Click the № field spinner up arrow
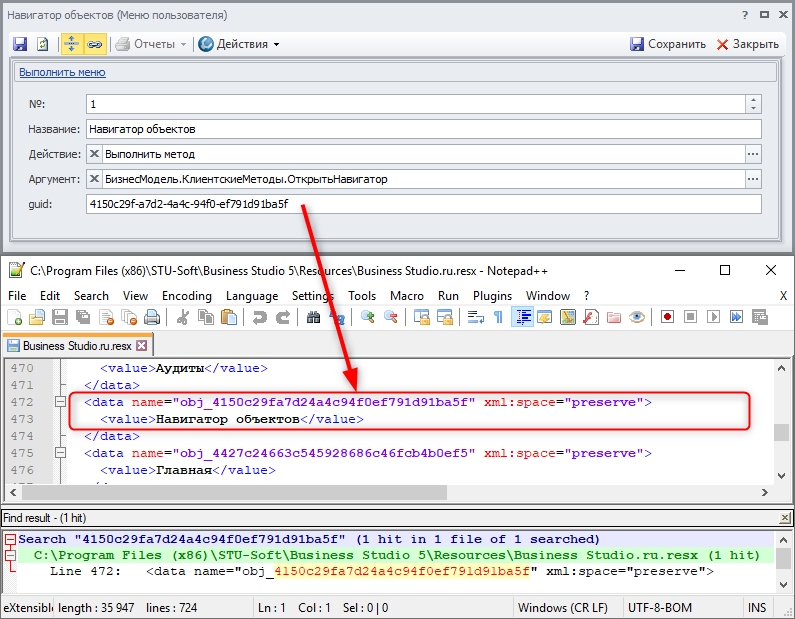 click(x=753, y=100)
